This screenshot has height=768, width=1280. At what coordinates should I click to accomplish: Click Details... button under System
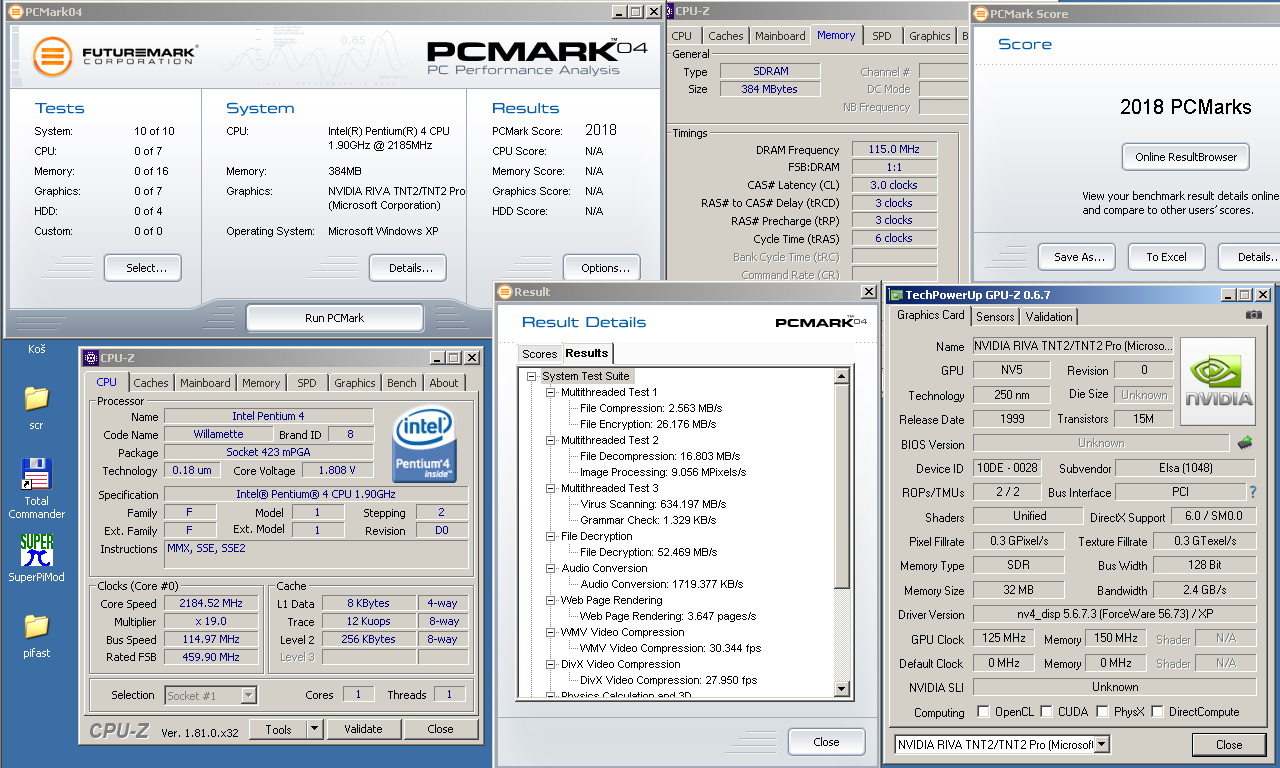click(x=408, y=268)
